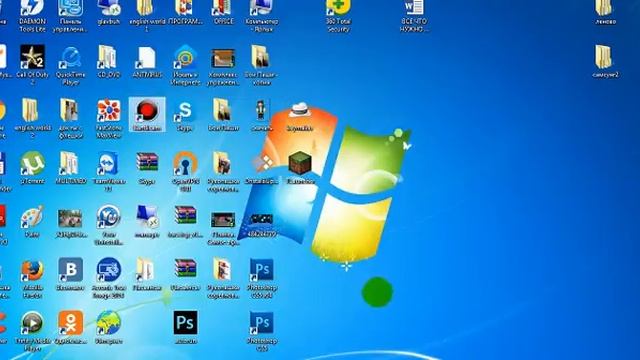Screen dimensions: 640x360
Task: Open the Control Panel shortcut (Панель управления)
Action: click(x=70, y=16)
